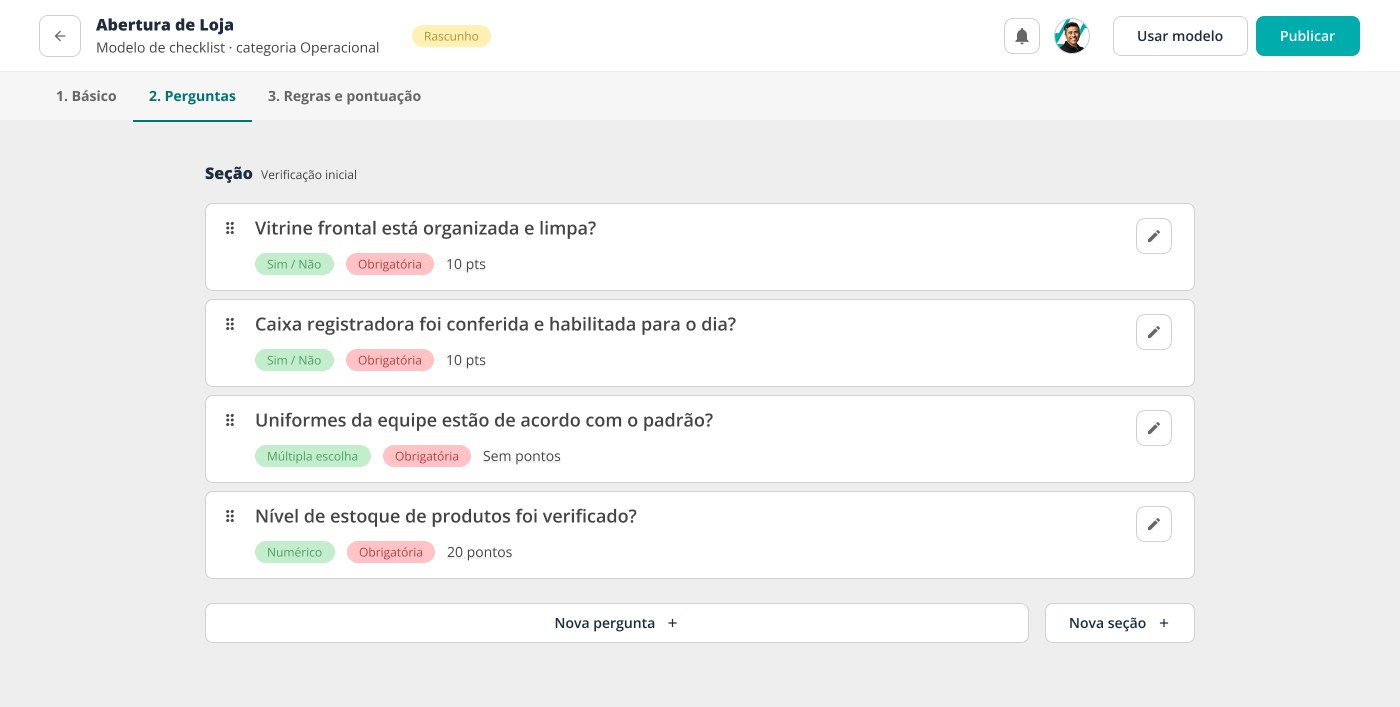
Task: Click Obrigatória tag on Vitrine frontal question
Action: (390, 264)
